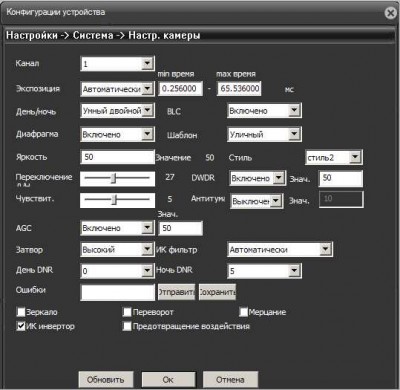This screenshot has height=390, width=400.
Task: Click the Обновить button
Action: 106,380
